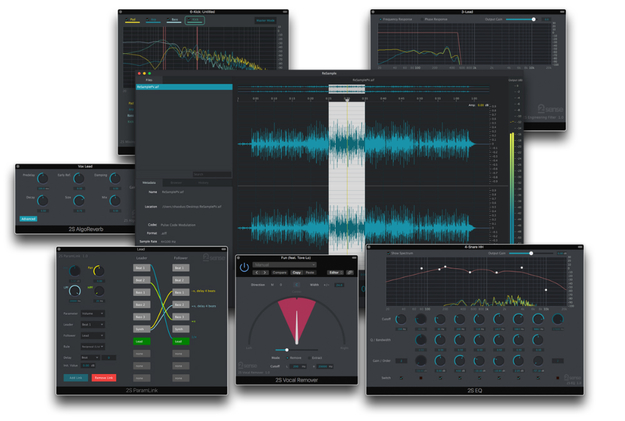Image resolution: width=625 pixels, height=421 pixels.
Task: Click Add Link button in ParamLink
Action: click(76, 378)
